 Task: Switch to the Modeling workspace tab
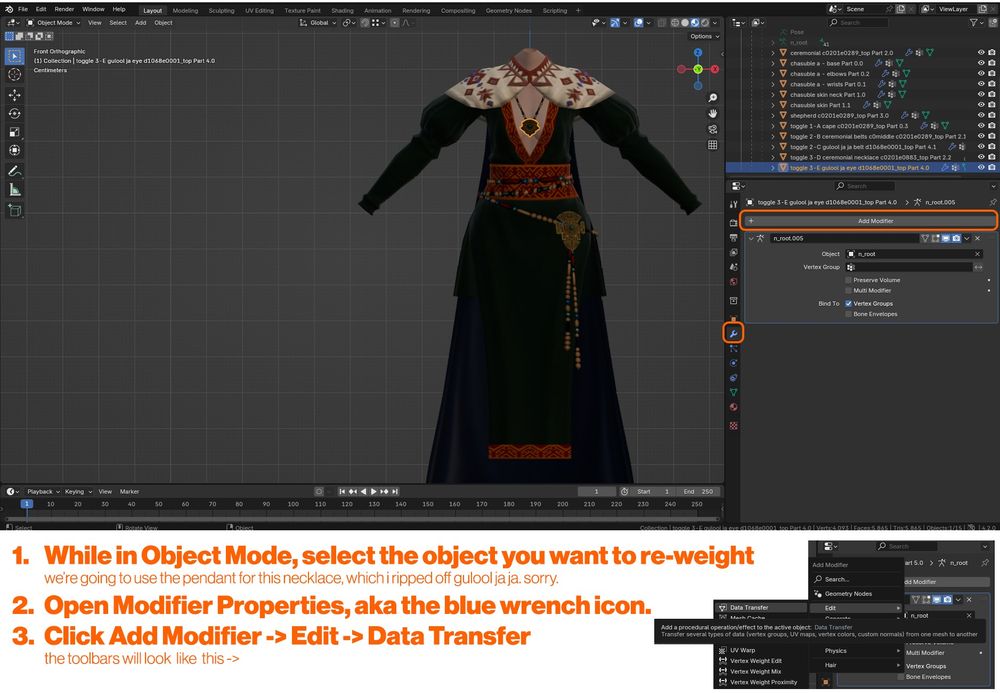[186, 10]
